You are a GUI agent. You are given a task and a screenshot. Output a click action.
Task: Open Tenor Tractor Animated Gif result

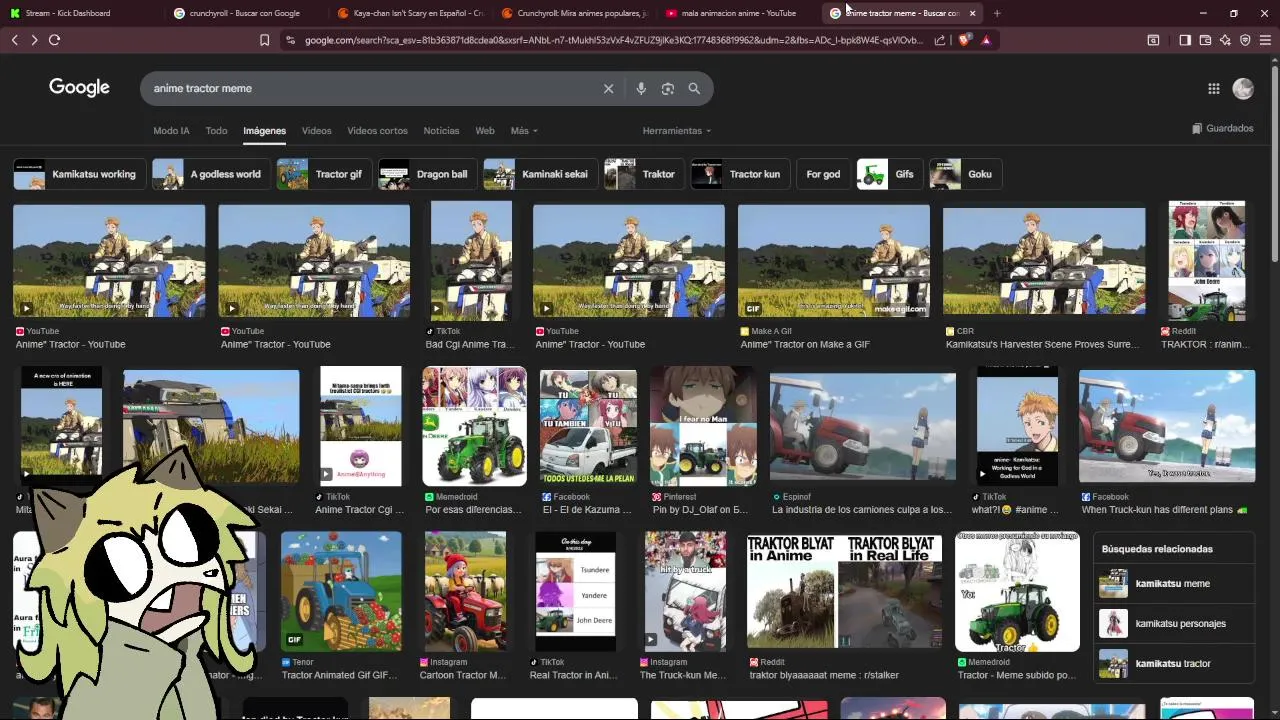click(341, 591)
